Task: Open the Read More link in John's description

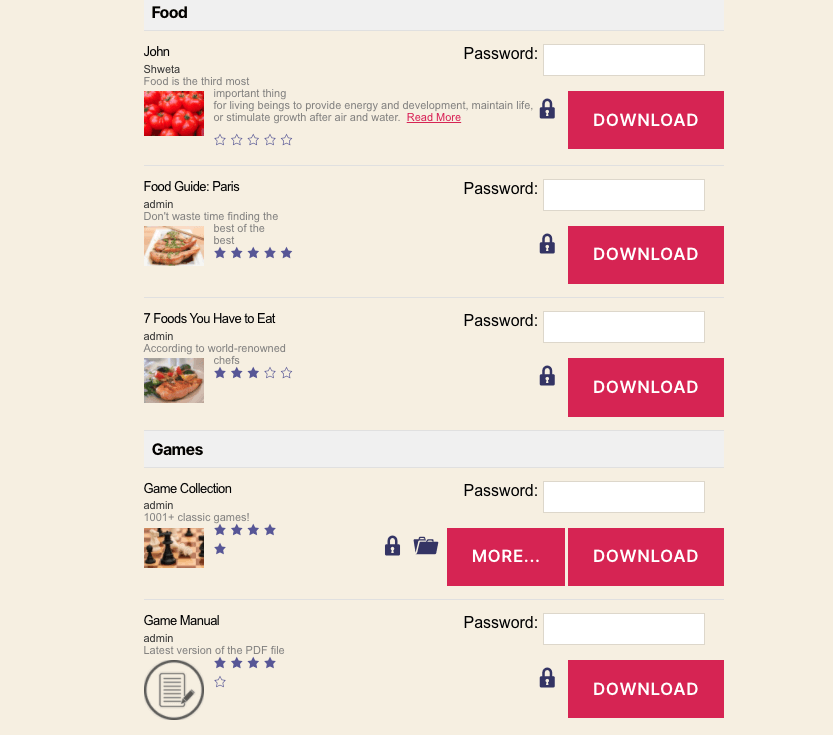Action: (x=434, y=117)
